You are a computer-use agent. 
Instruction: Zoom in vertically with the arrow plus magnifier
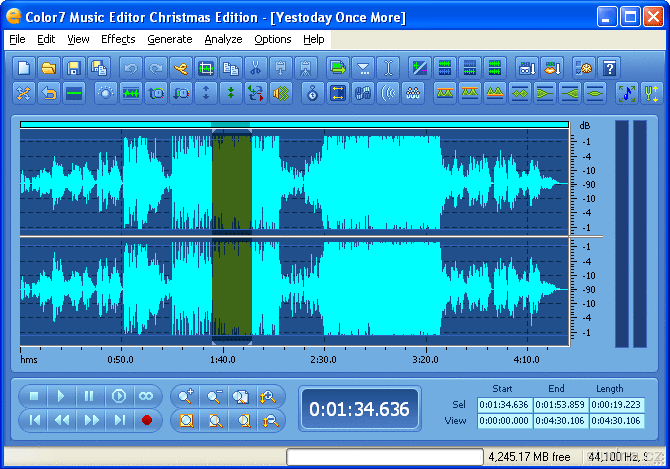pos(268,396)
